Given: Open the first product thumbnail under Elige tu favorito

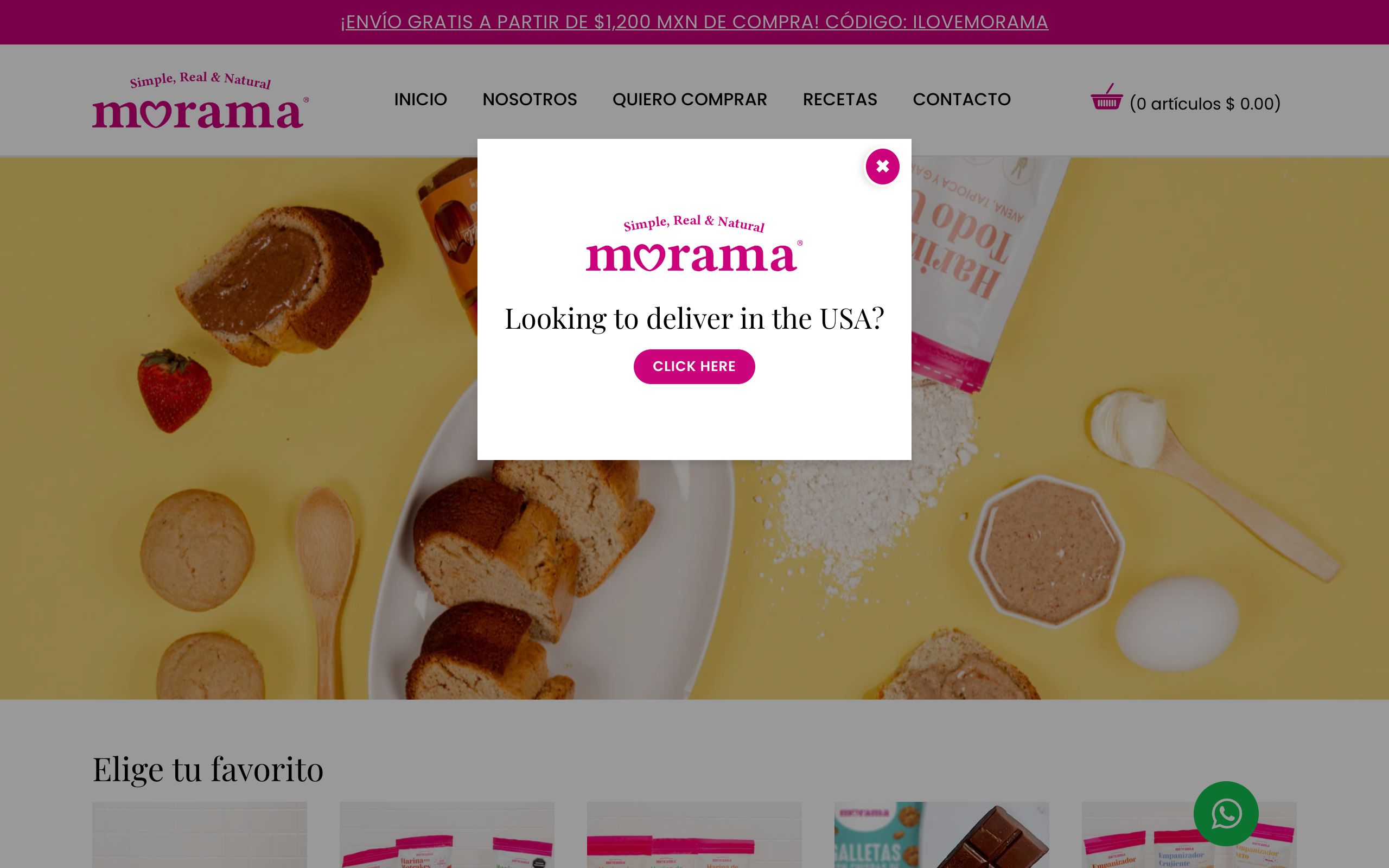Looking at the screenshot, I should 199,835.
